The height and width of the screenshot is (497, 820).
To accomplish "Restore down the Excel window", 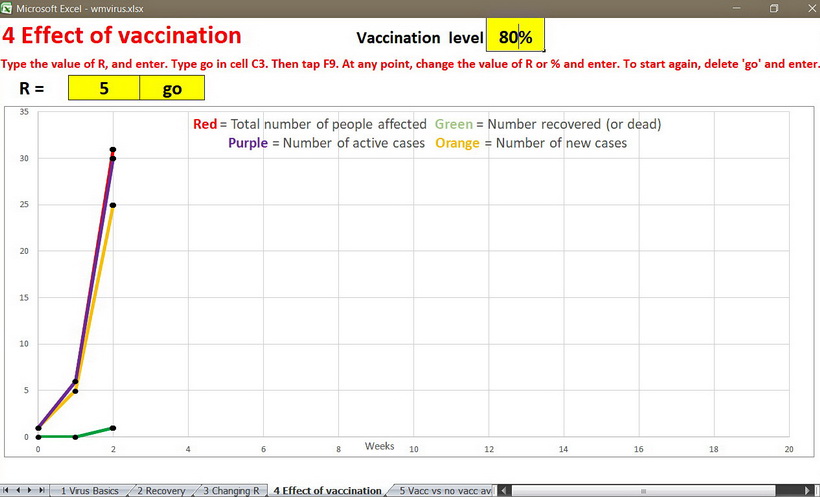I will pos(773,8).
